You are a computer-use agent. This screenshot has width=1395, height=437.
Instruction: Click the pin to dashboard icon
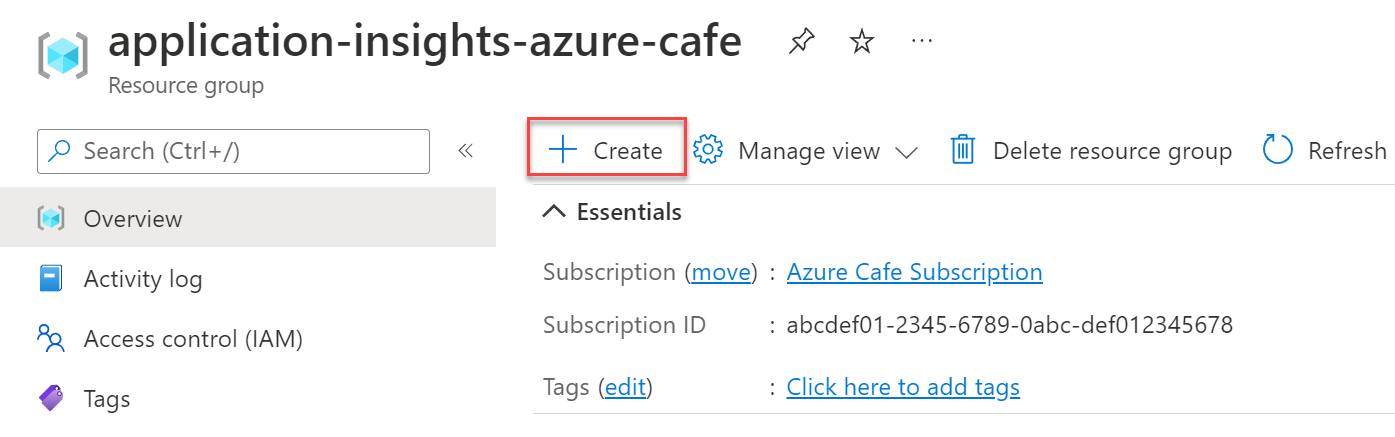point(800,42)
